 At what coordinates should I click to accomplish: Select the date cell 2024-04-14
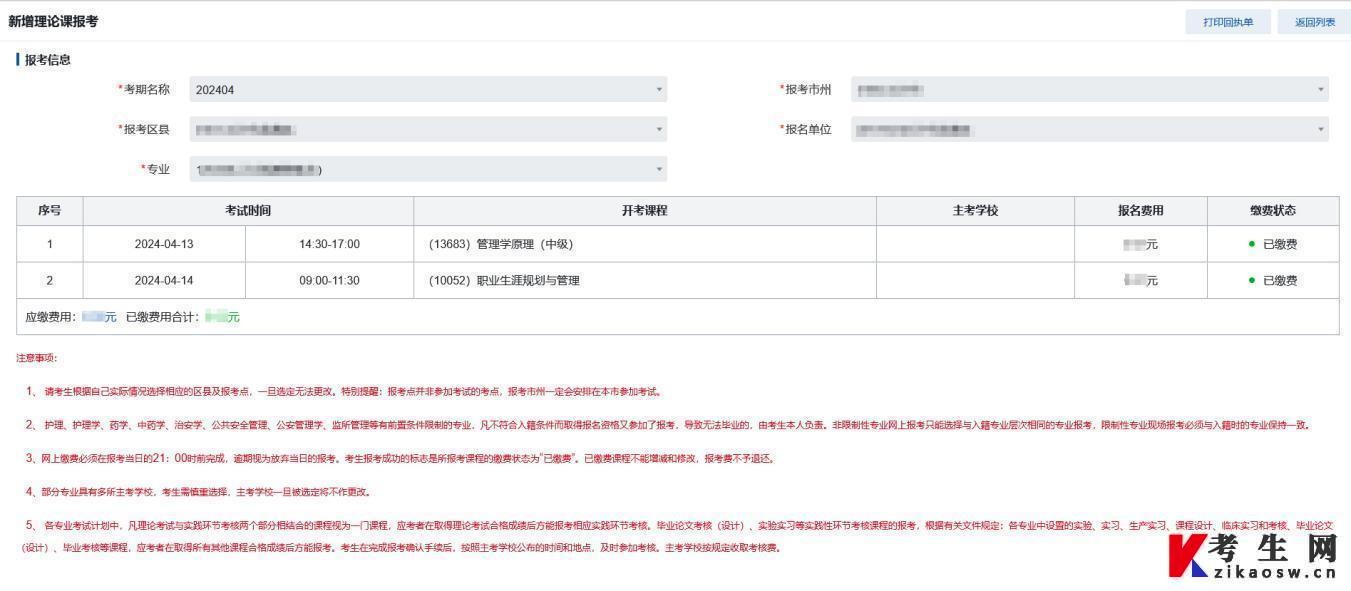coord(164,280)
